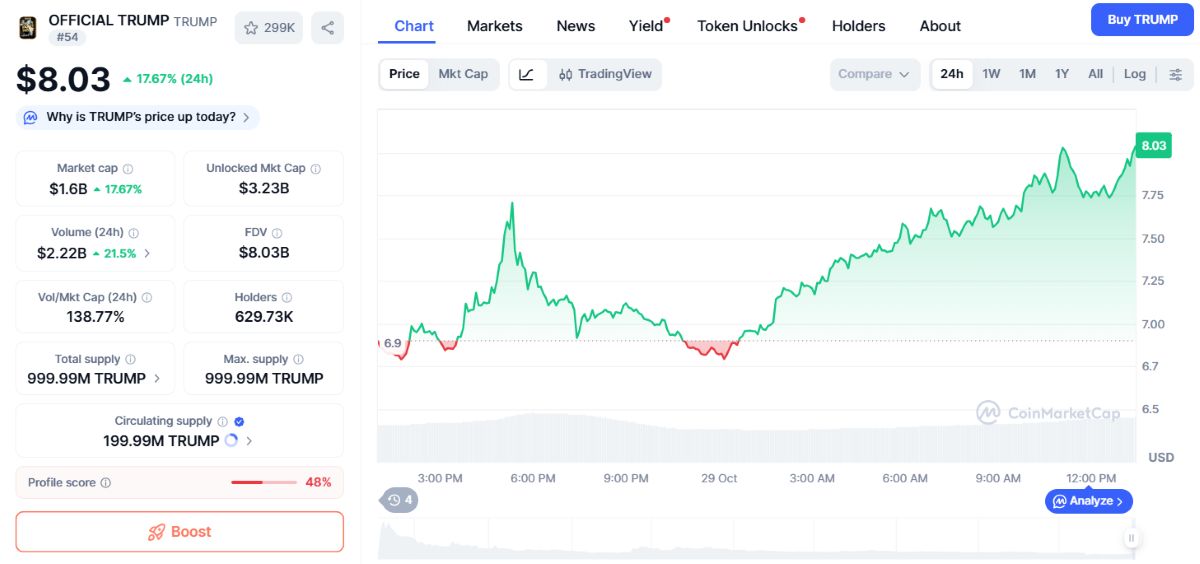This screenshot has width=1200, height=564.
Task: Click the Profile score progress bar
Action: point(264,483)
